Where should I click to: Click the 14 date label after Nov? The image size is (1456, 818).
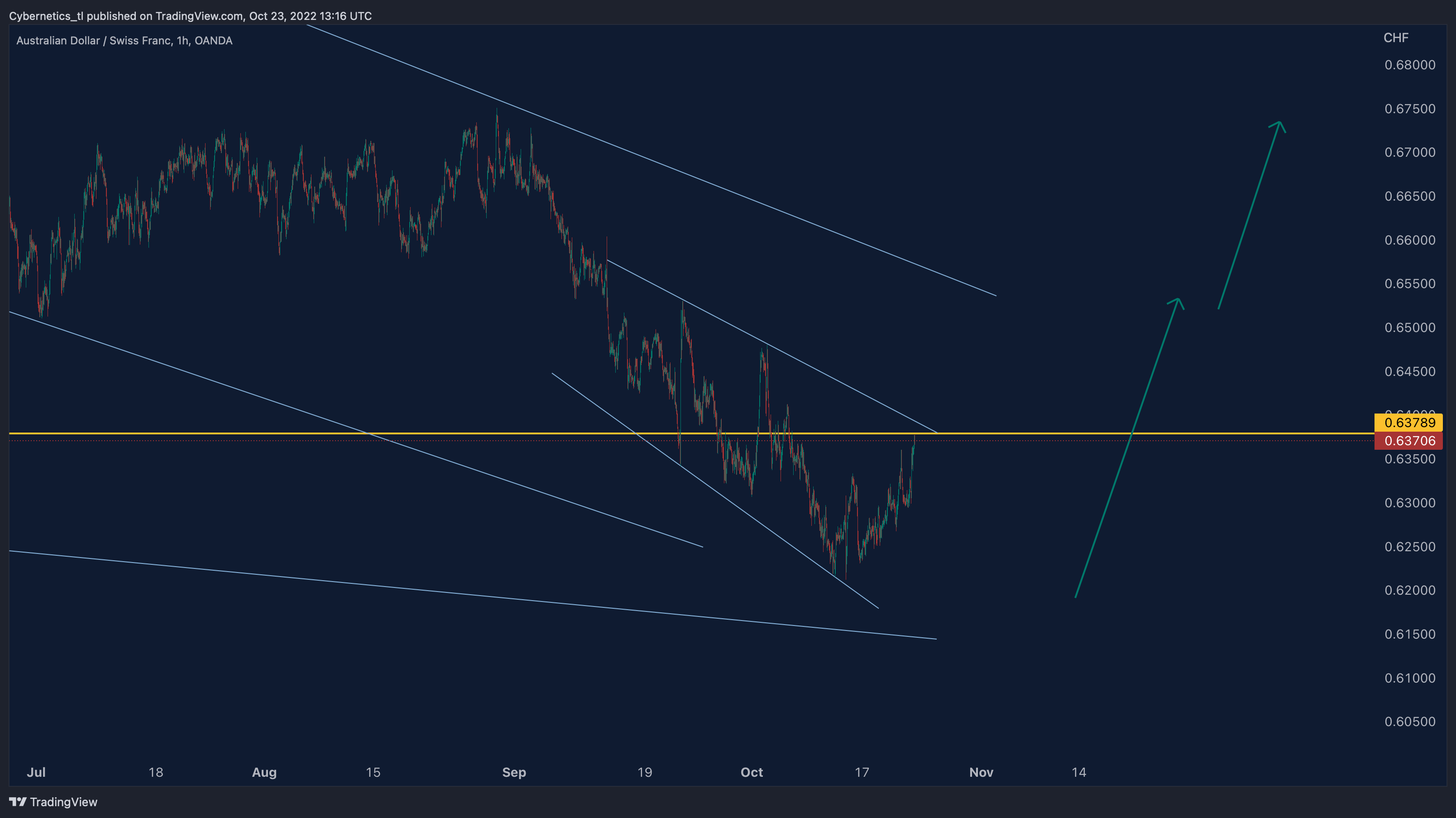coord(1079,772)
